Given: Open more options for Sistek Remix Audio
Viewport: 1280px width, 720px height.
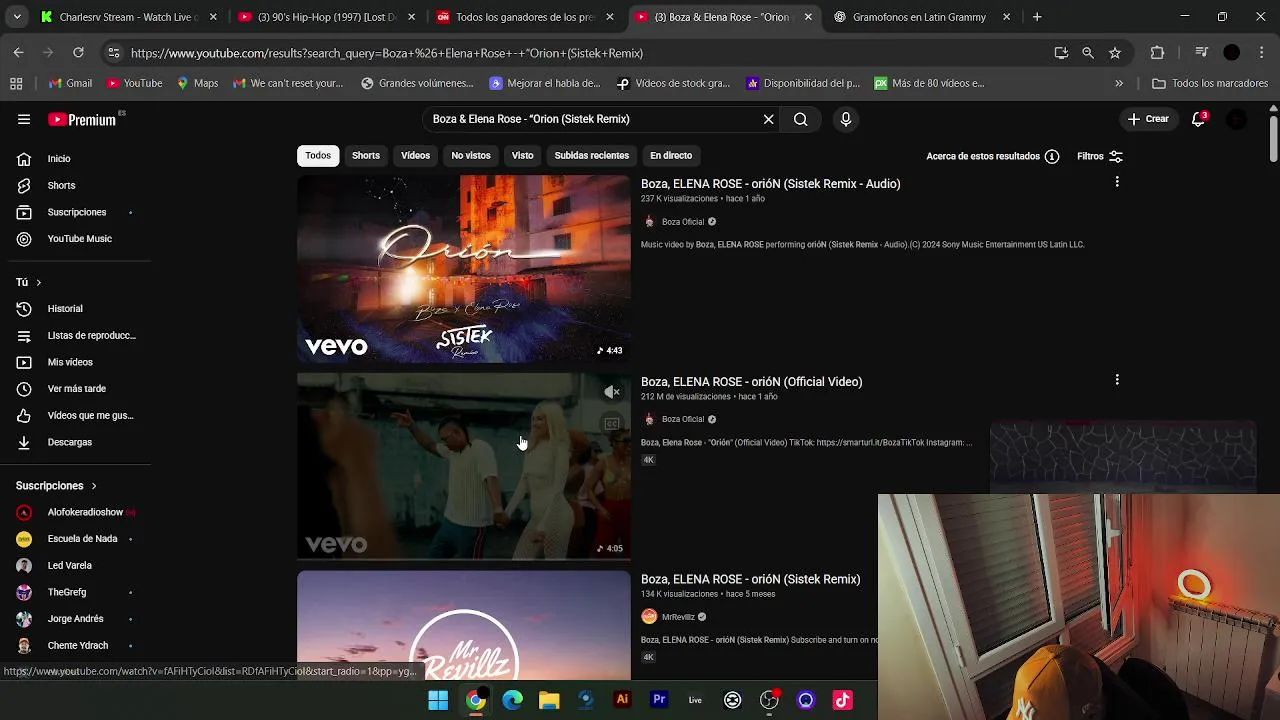Looking at the screenshot, I should click(x=1117, y=182).
